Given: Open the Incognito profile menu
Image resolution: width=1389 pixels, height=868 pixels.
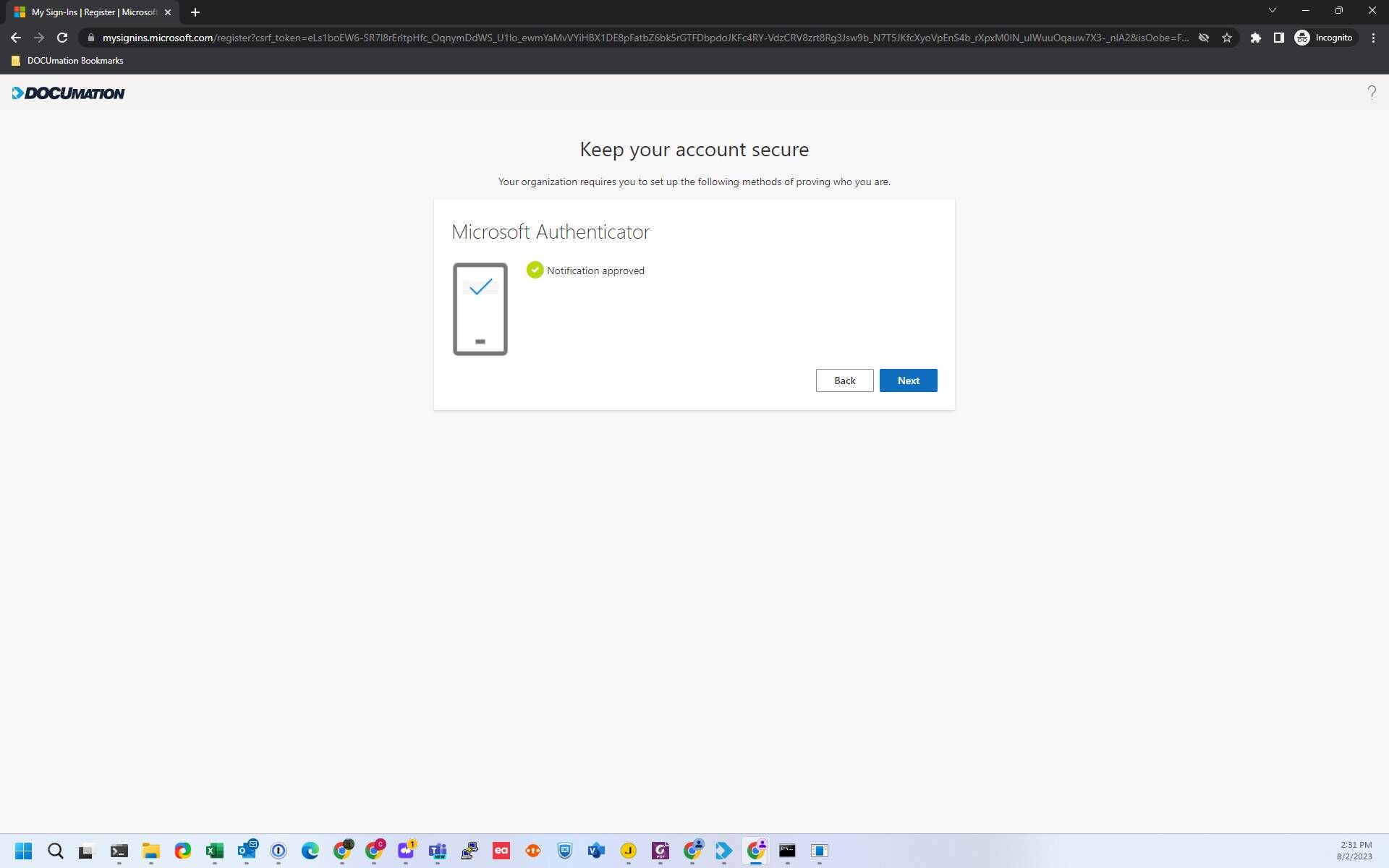Looking at the screenshot, I should (x=1323, y=37).
